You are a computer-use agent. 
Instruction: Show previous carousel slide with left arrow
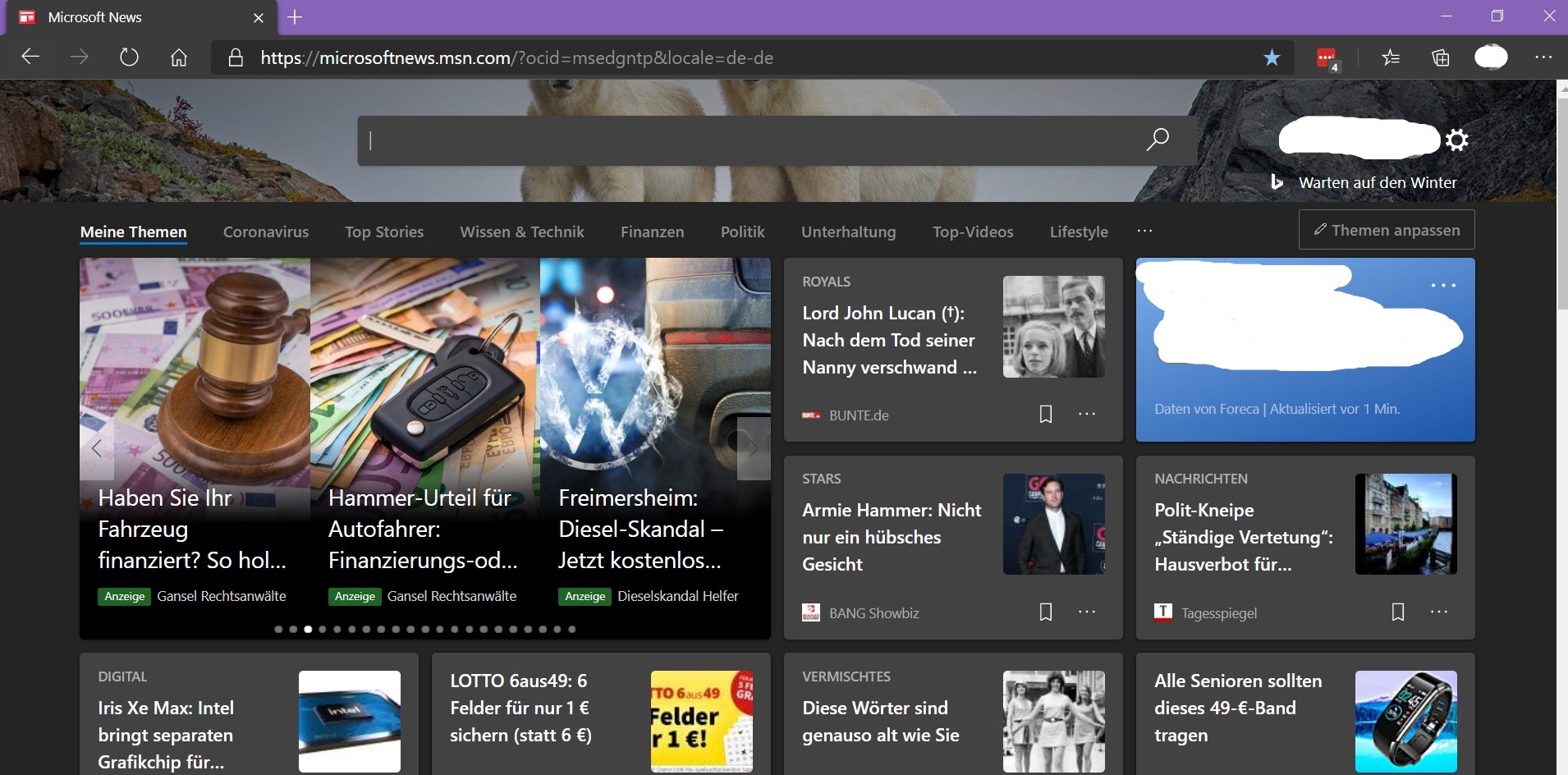coord(97,448)
